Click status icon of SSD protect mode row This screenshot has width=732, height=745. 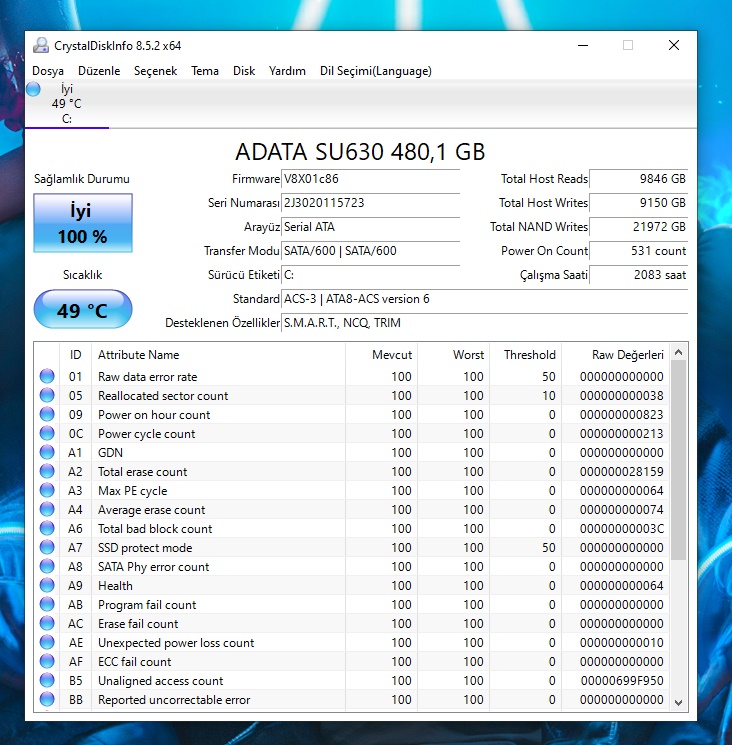[47, 548]
